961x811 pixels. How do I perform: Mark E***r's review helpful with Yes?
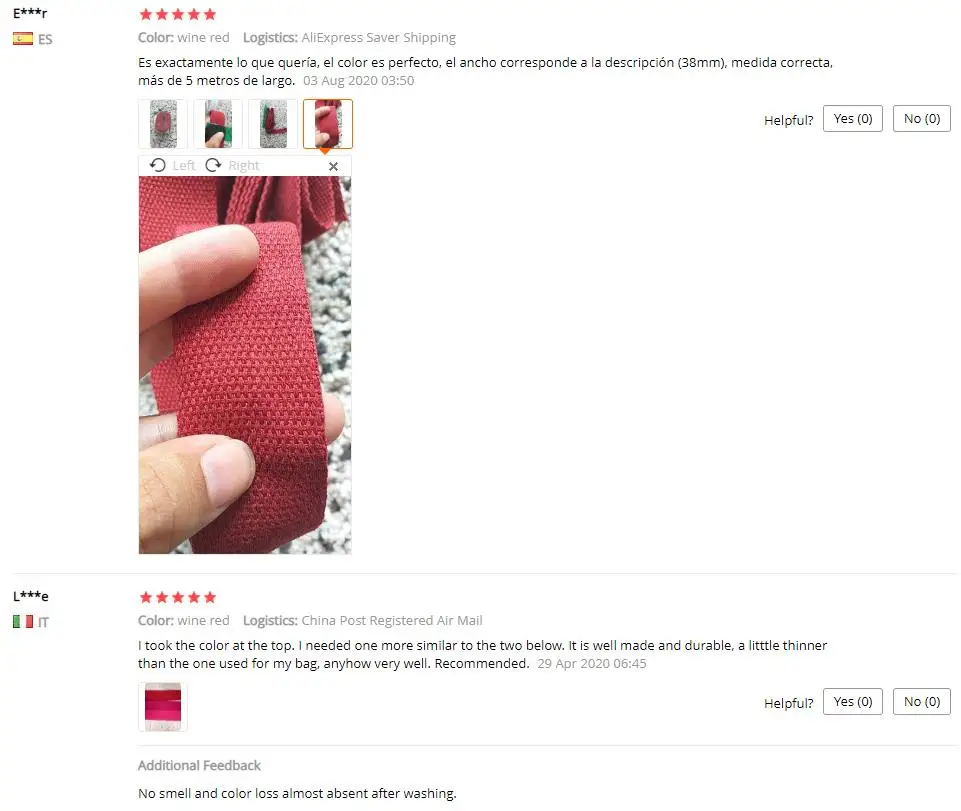pos(853,118)
